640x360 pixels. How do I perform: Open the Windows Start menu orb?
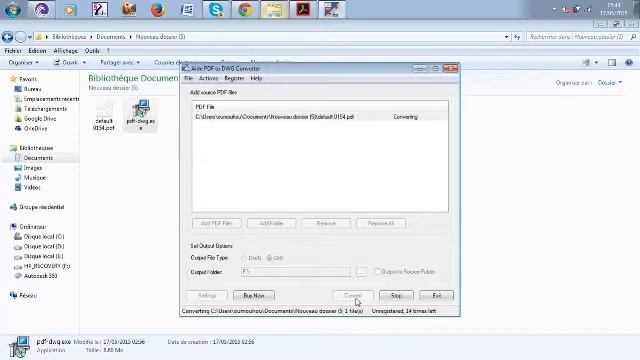tap(13, 9)
